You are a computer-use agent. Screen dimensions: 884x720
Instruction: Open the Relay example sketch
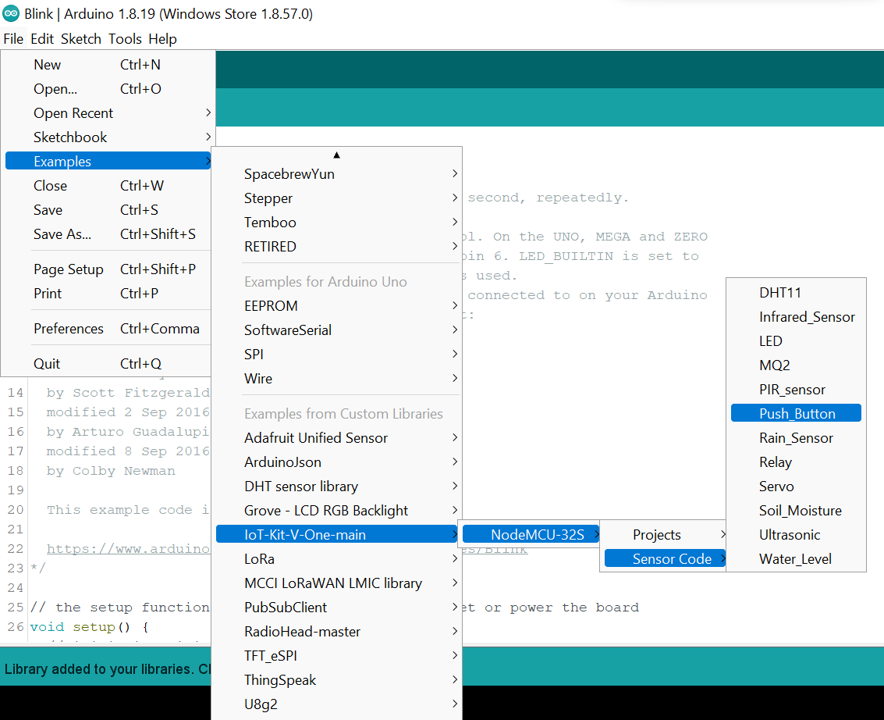pyautogui.click(x=796, y=462)
